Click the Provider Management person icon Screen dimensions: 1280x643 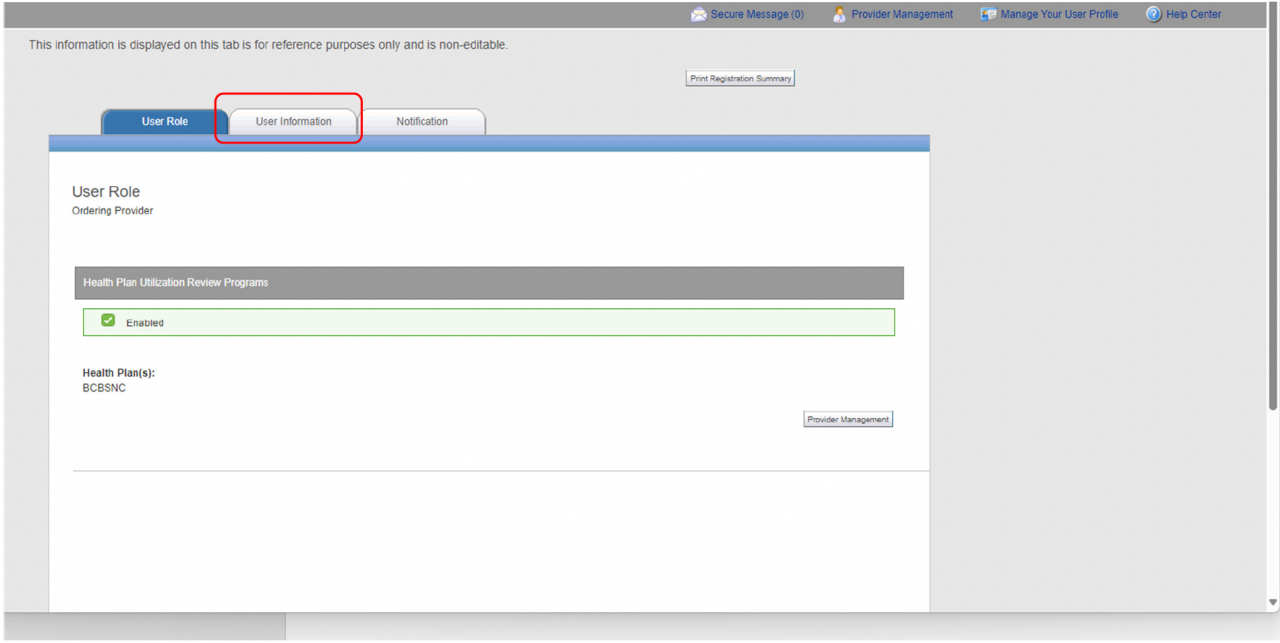point(839,15)
